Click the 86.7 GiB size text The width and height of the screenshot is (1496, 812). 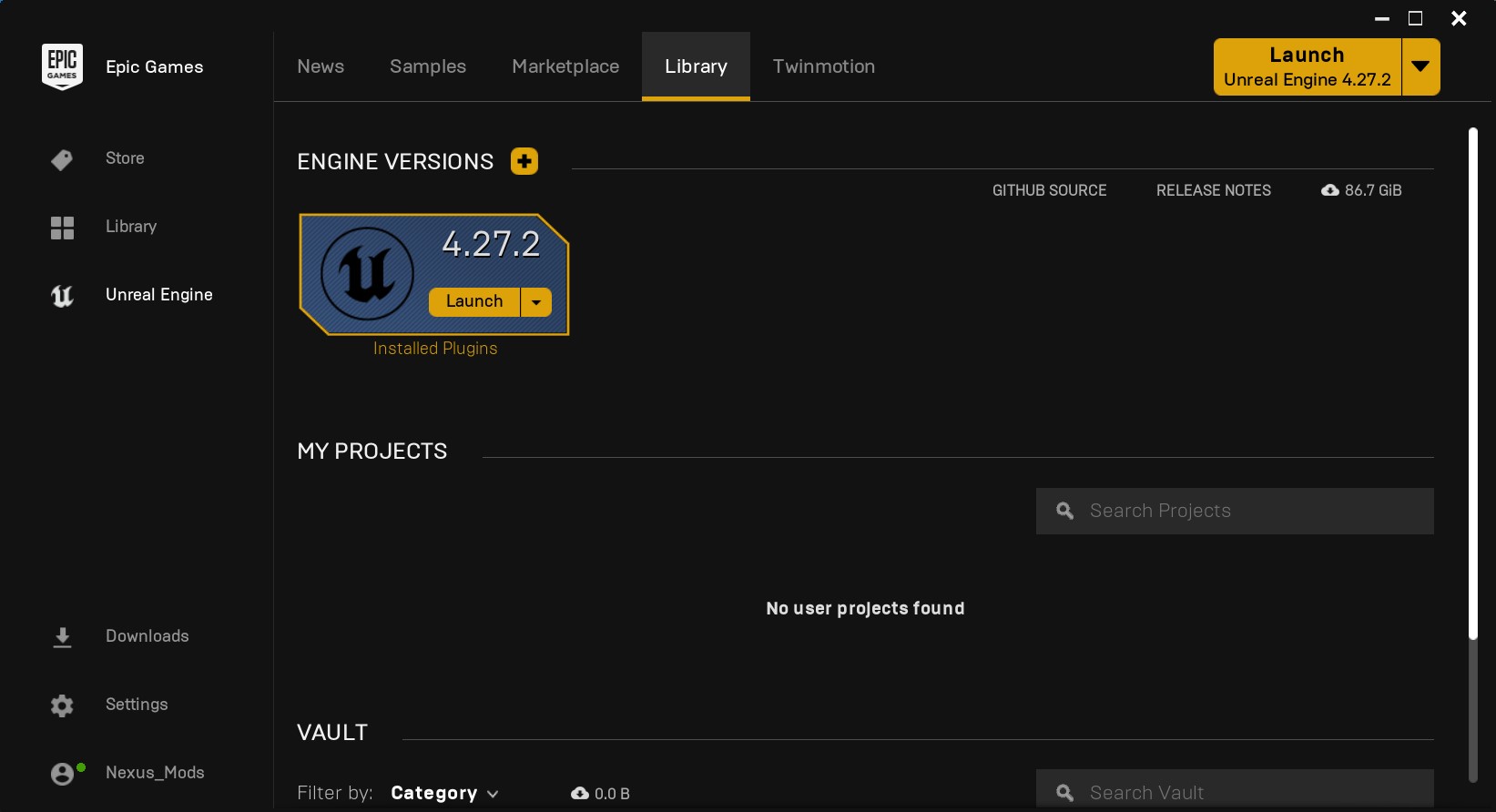[x=1373, y=190]
